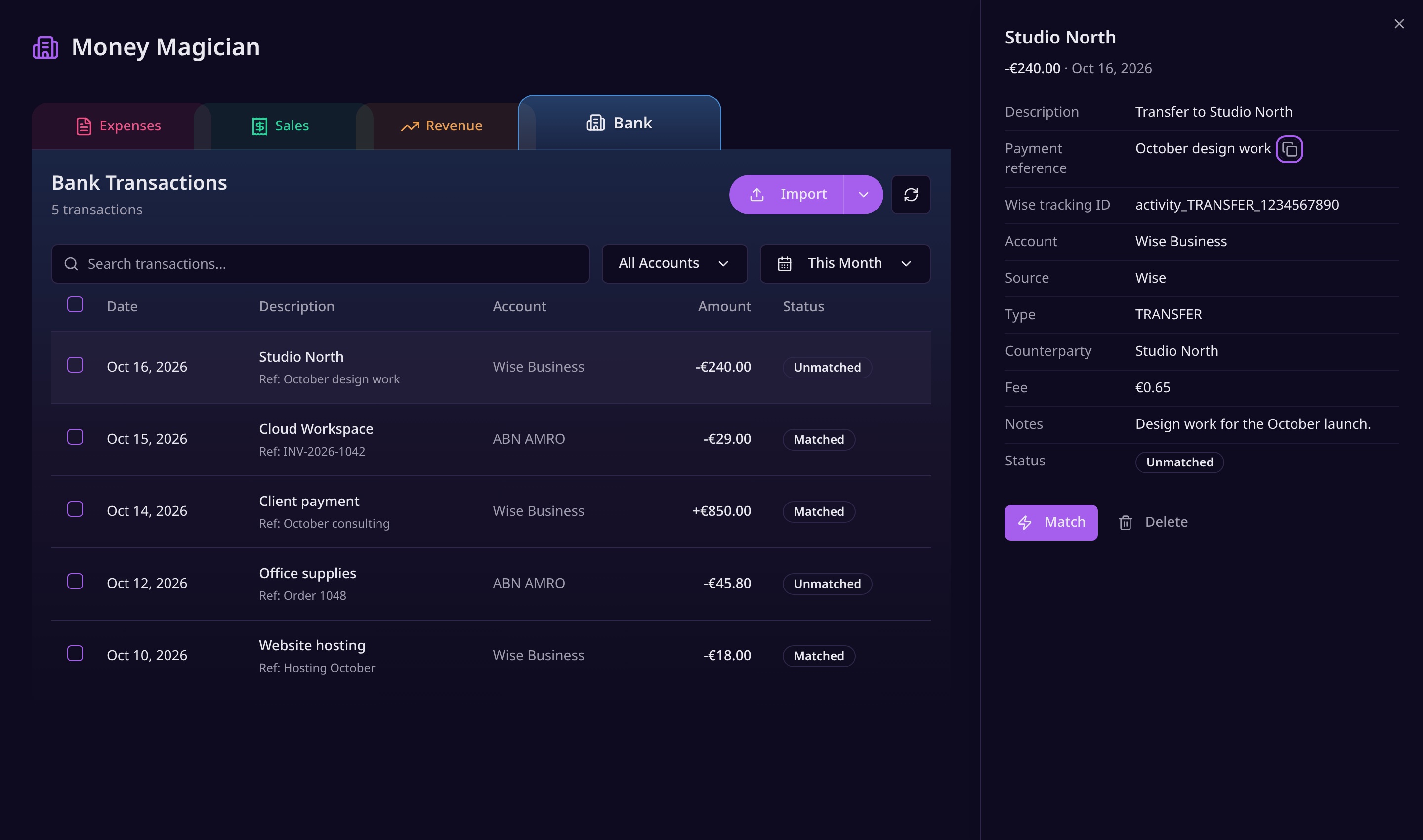
Task: Check the Client payment transaction checkbox
Action: [x=75, y=509]
